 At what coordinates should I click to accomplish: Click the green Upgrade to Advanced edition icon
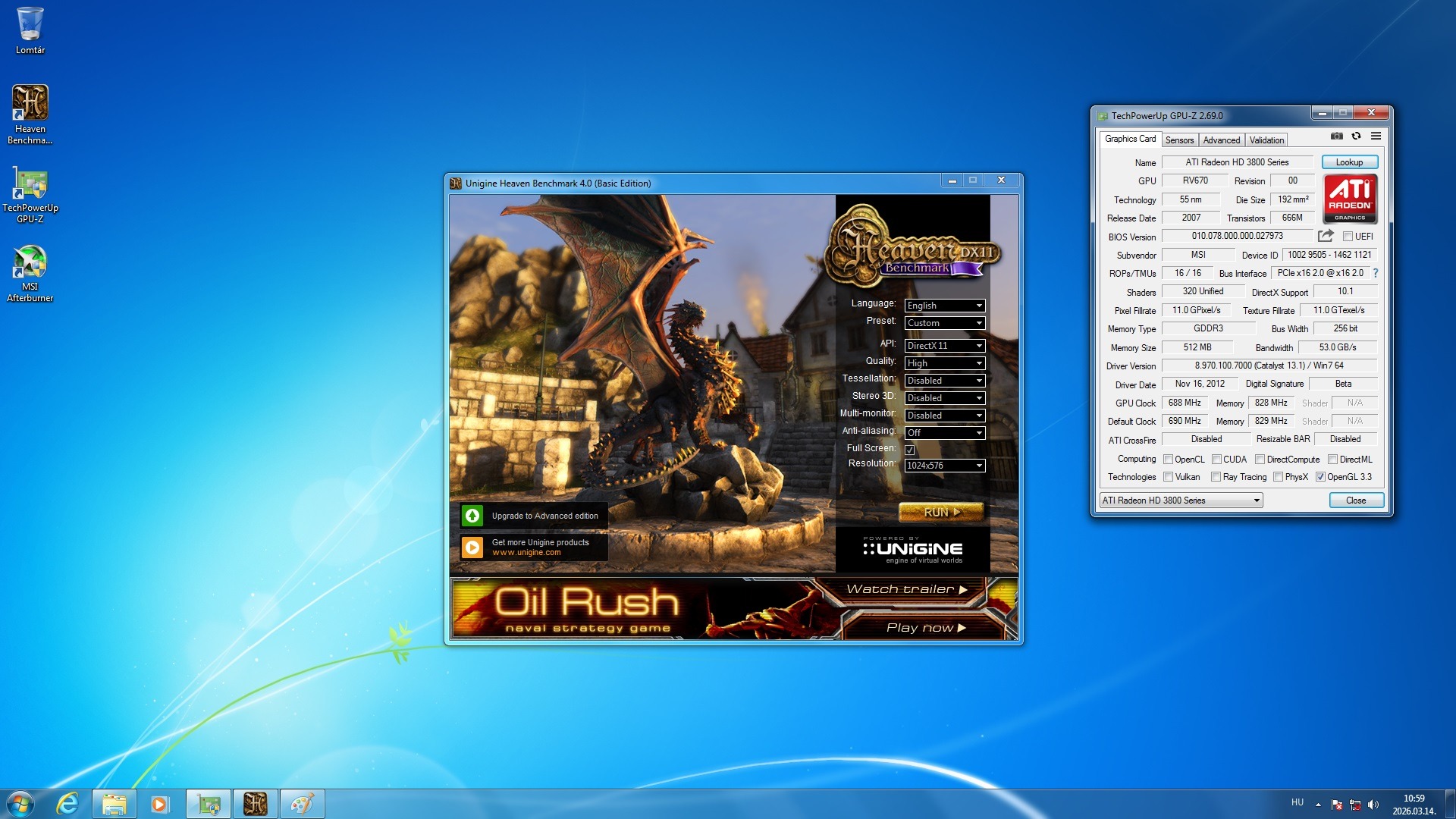click(x=472, y=516)
